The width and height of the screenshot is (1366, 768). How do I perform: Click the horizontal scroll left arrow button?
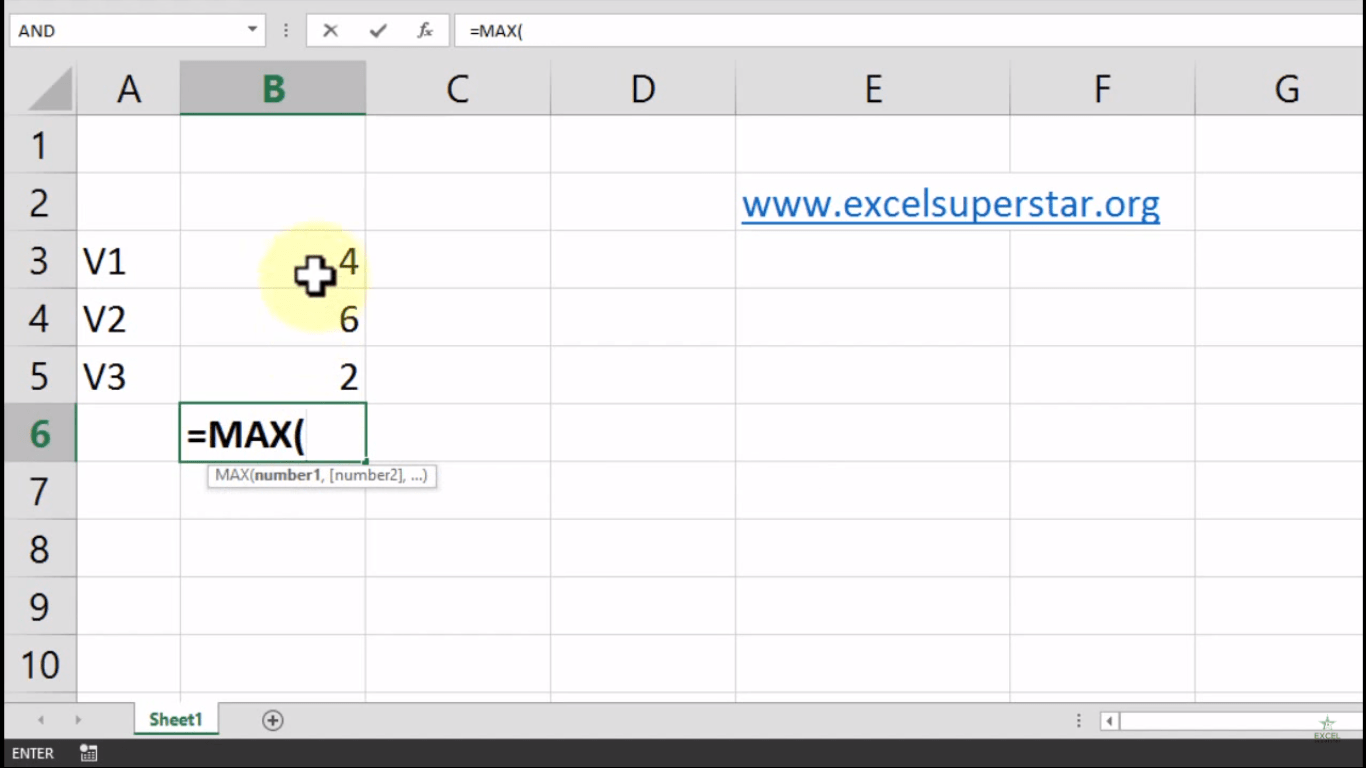[1108, 720]
